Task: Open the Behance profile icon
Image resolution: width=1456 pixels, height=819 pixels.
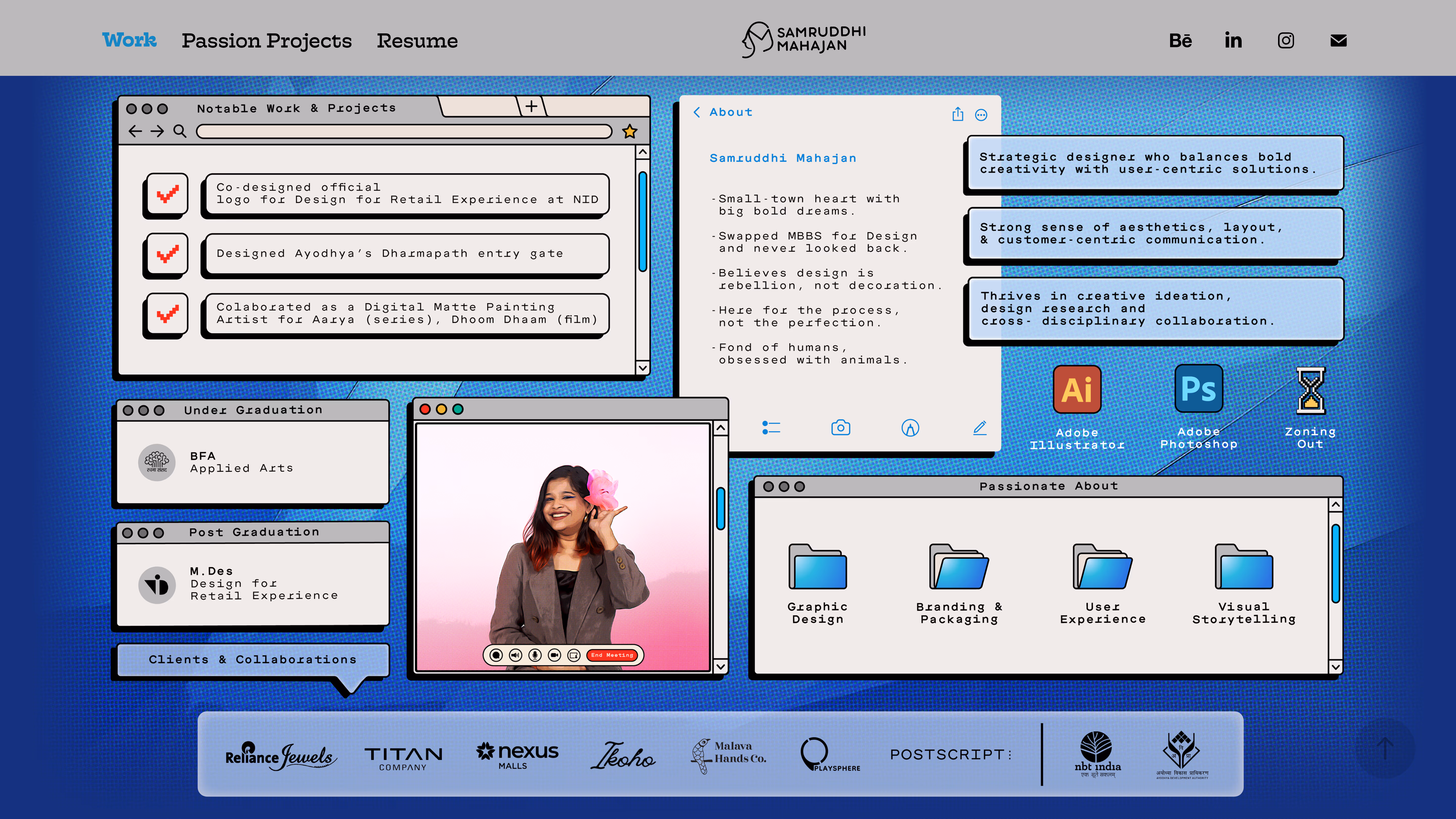Action: (x=1180, y=41)
